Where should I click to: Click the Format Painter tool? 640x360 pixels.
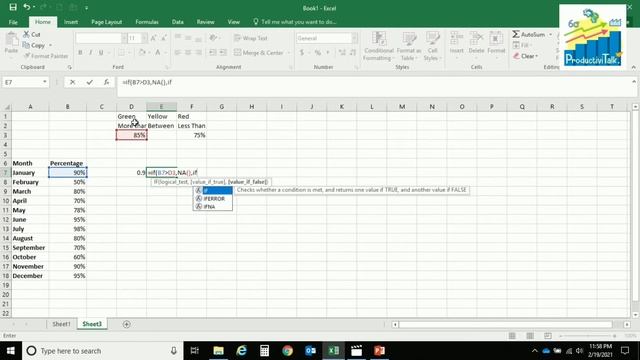(46, 56)
